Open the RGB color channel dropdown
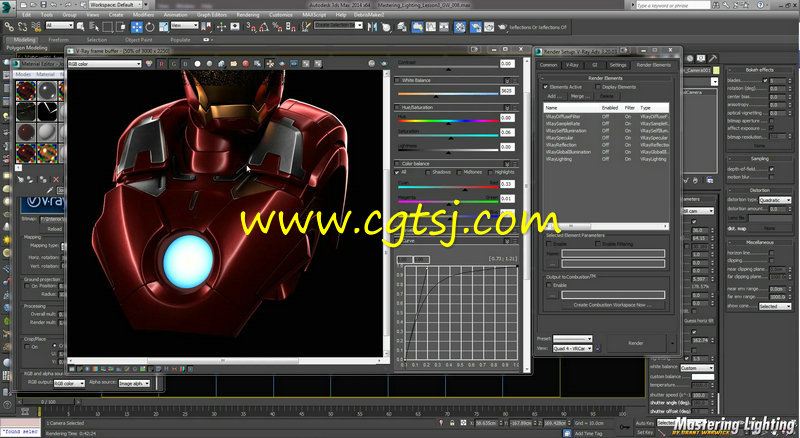 tap(105, 64)
